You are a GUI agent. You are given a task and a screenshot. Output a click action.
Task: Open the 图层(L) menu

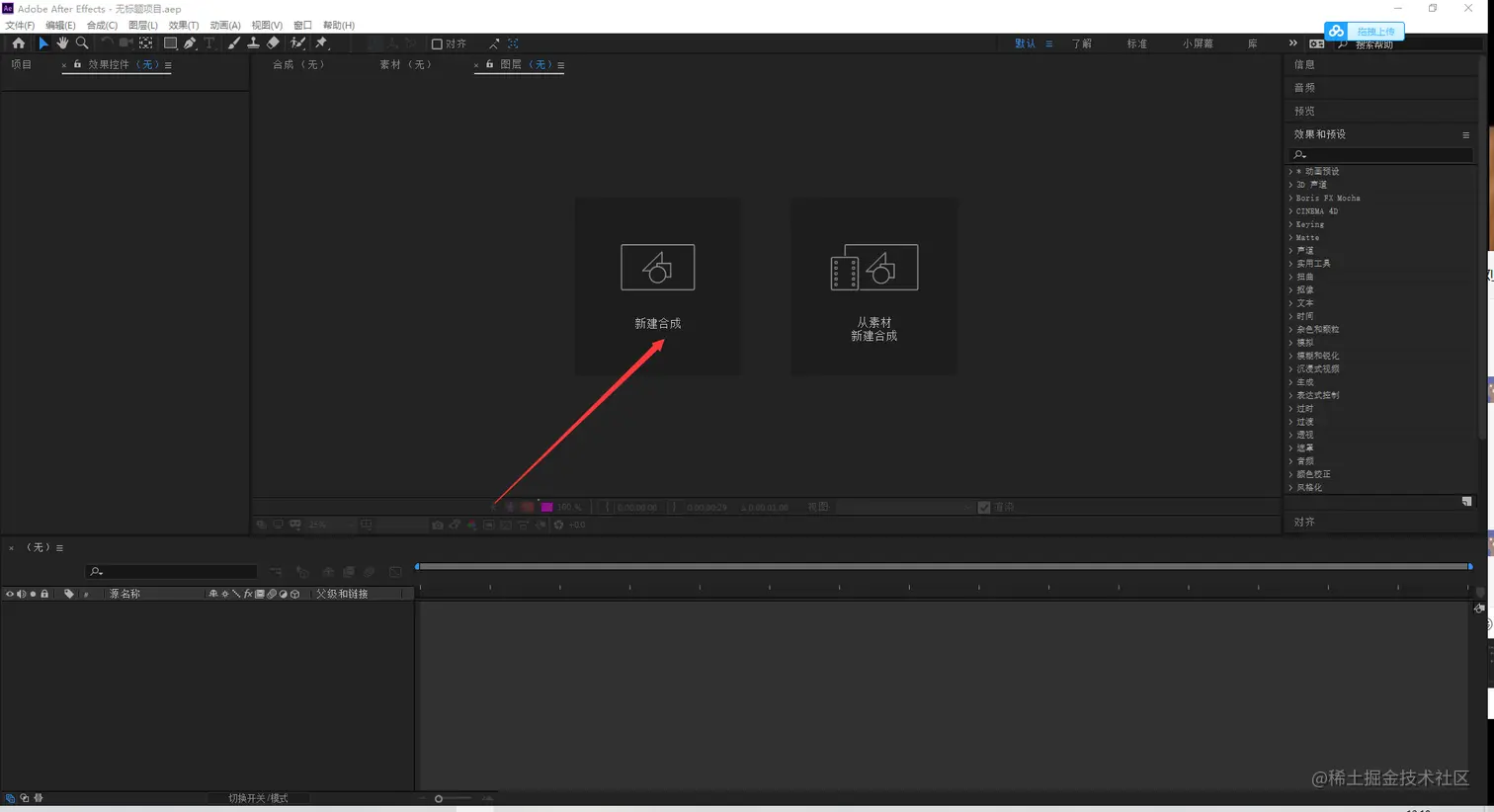[143, 26]
